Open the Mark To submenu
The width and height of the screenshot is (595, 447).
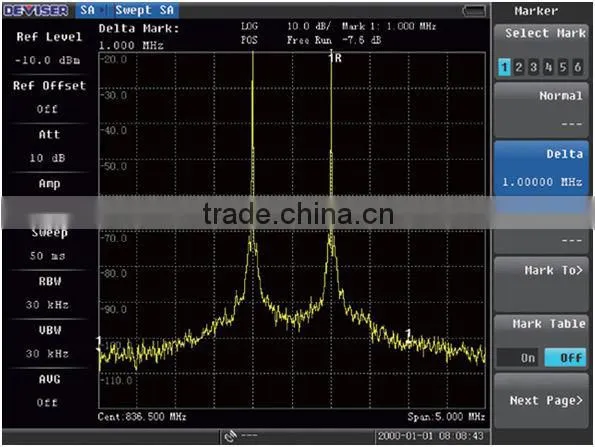[541, 284]
